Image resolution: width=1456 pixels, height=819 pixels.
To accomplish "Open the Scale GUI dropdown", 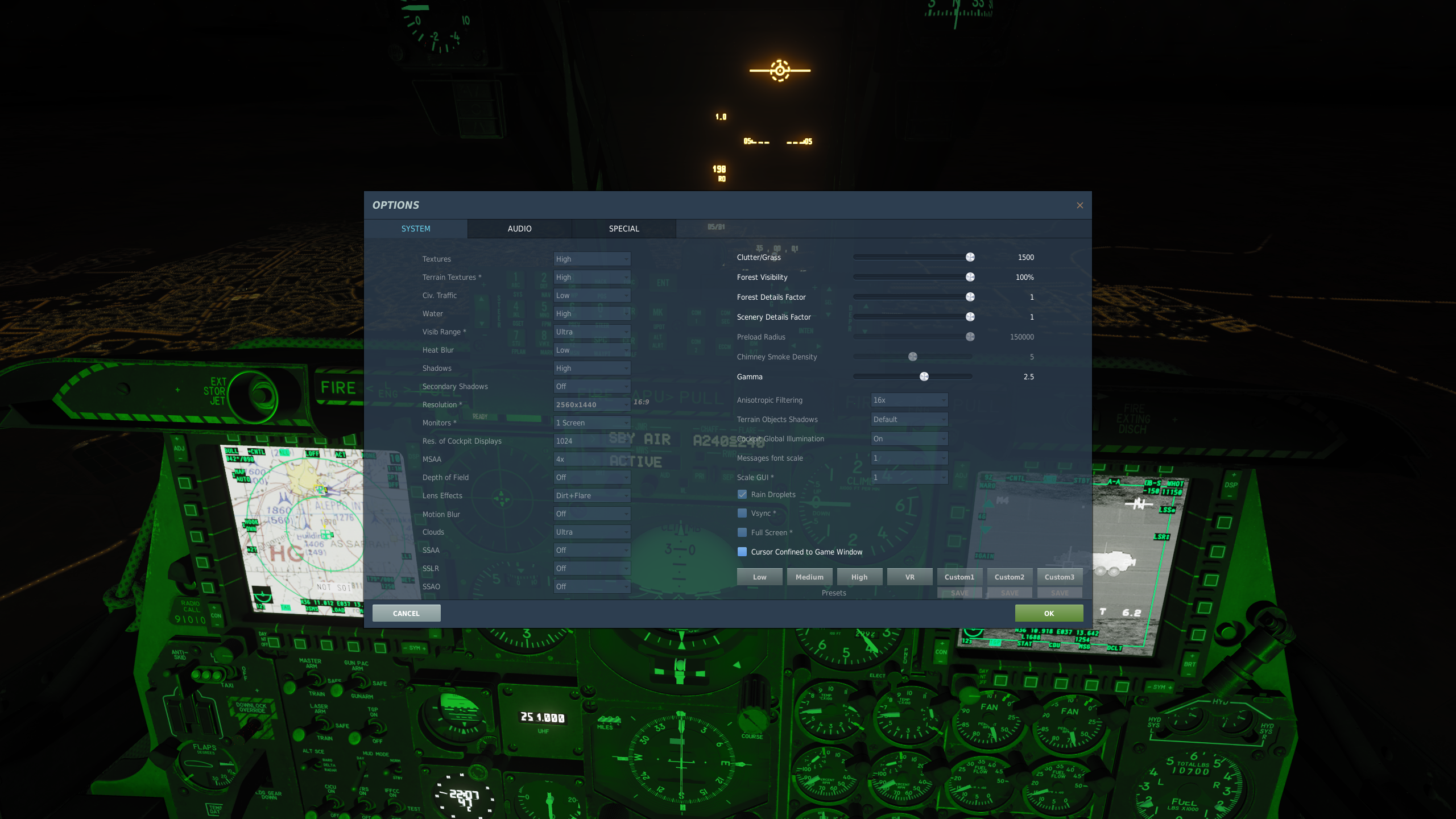I will [x=909, y=477].
